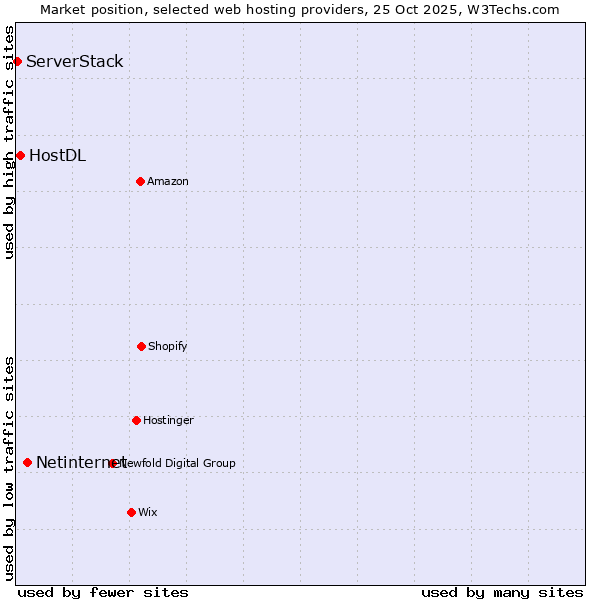This screenshot has height=600, width=600.
Task: Click the Wix data point marker
Action: pos(131,512)
